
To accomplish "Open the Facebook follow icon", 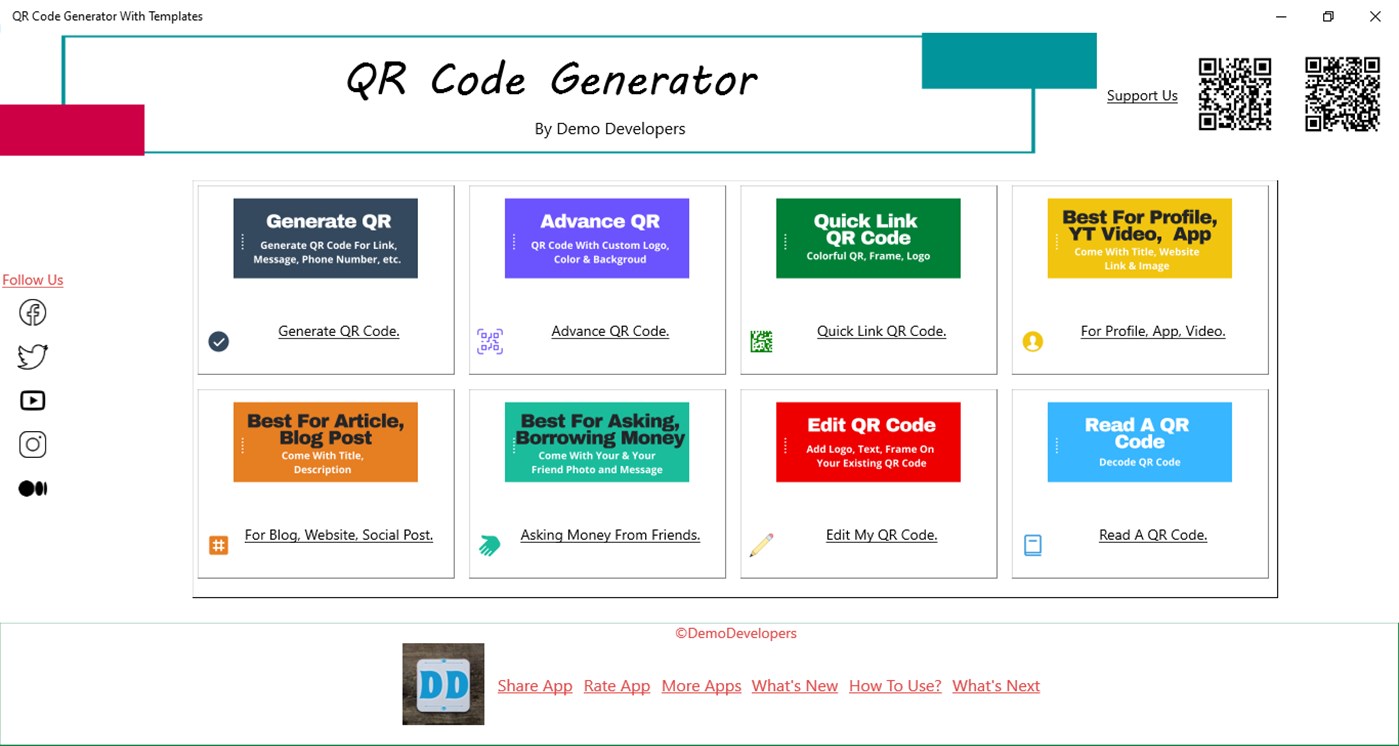I will pyautogui.click(x=33, y=313).
